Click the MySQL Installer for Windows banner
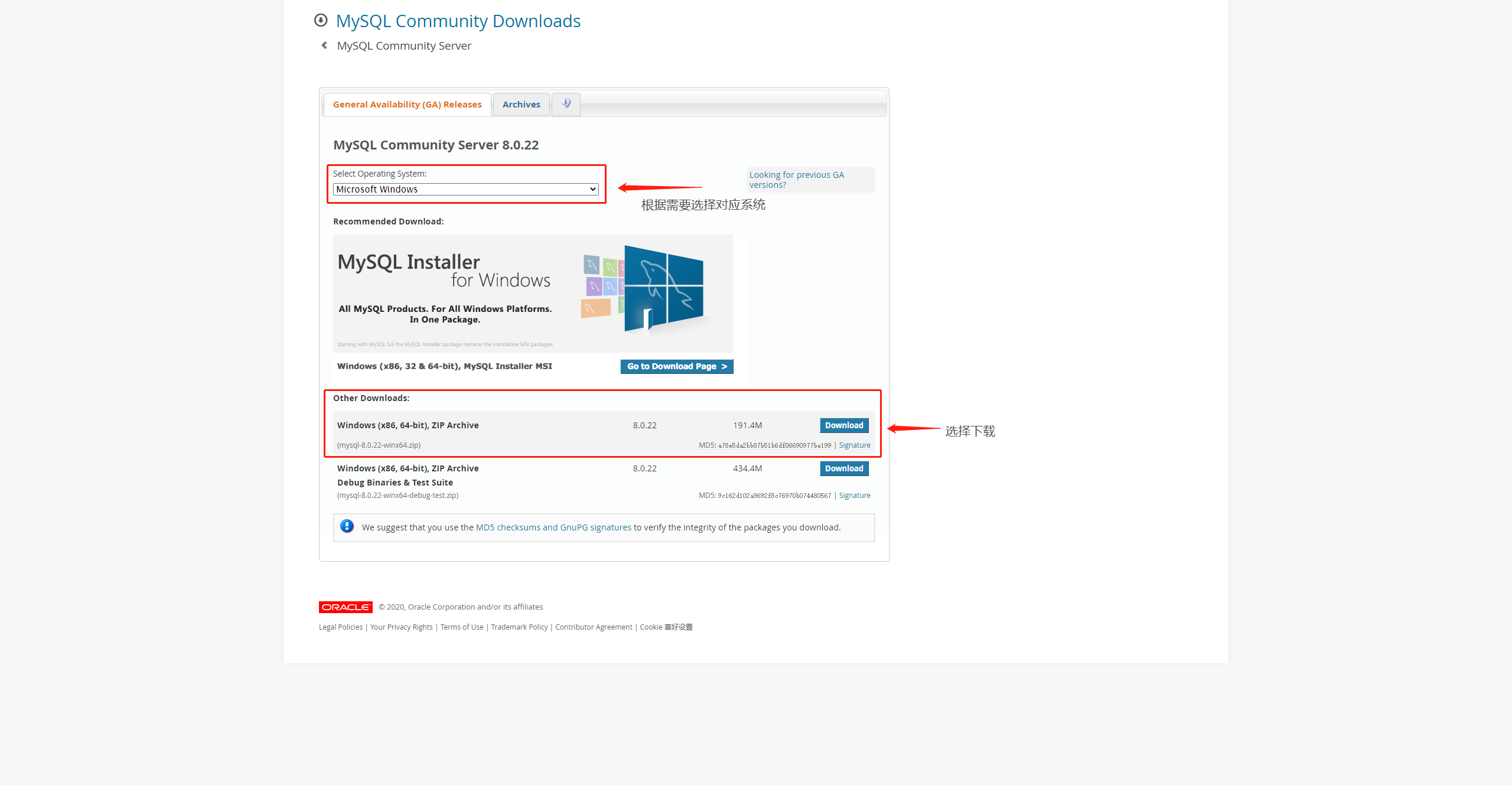1512x785 pixels. [x=533, y=293]
